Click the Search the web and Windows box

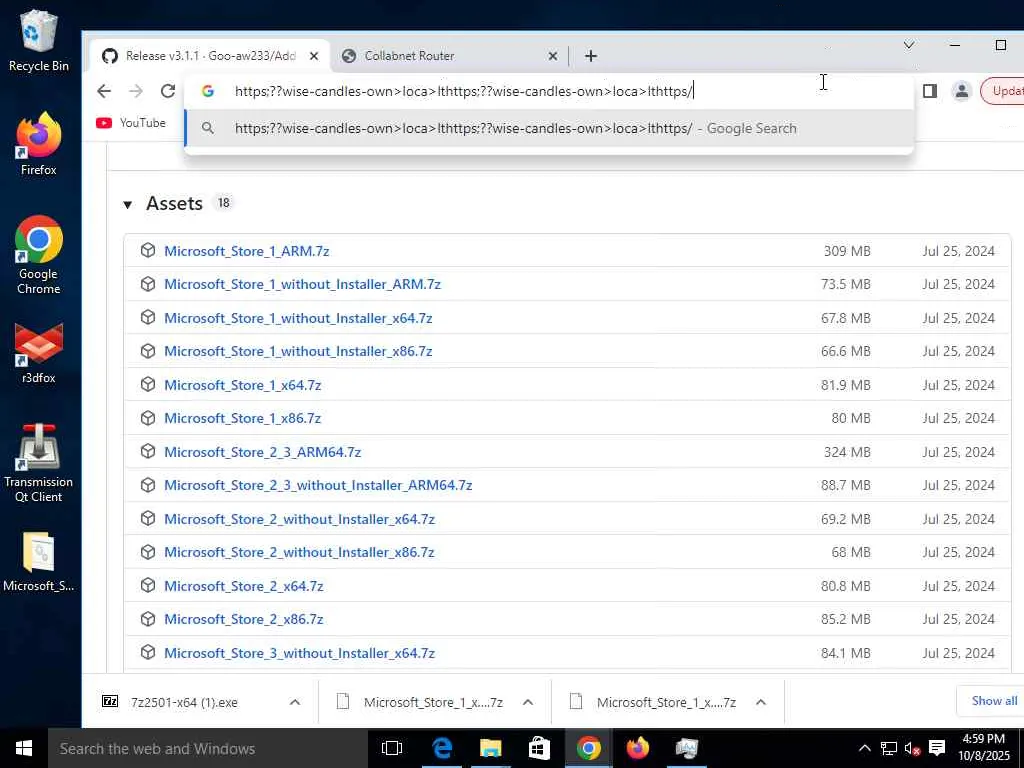208,748
